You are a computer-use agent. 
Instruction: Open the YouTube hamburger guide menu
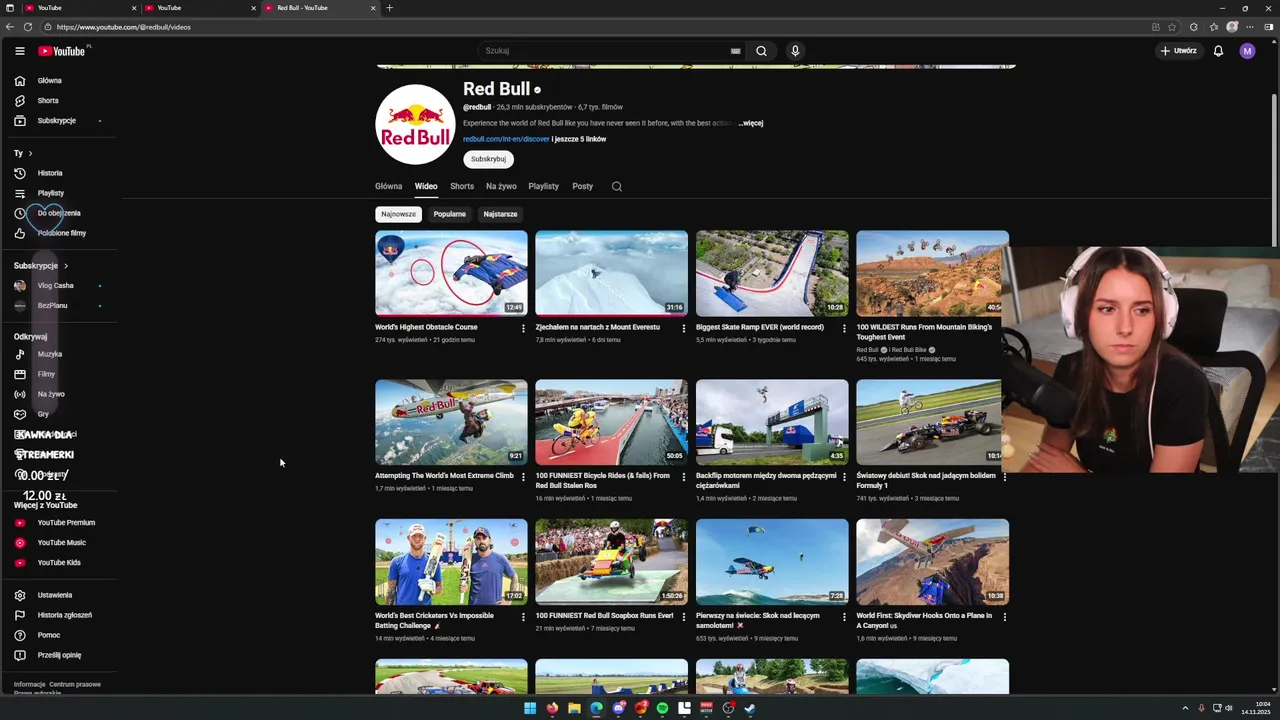[20, 51]
